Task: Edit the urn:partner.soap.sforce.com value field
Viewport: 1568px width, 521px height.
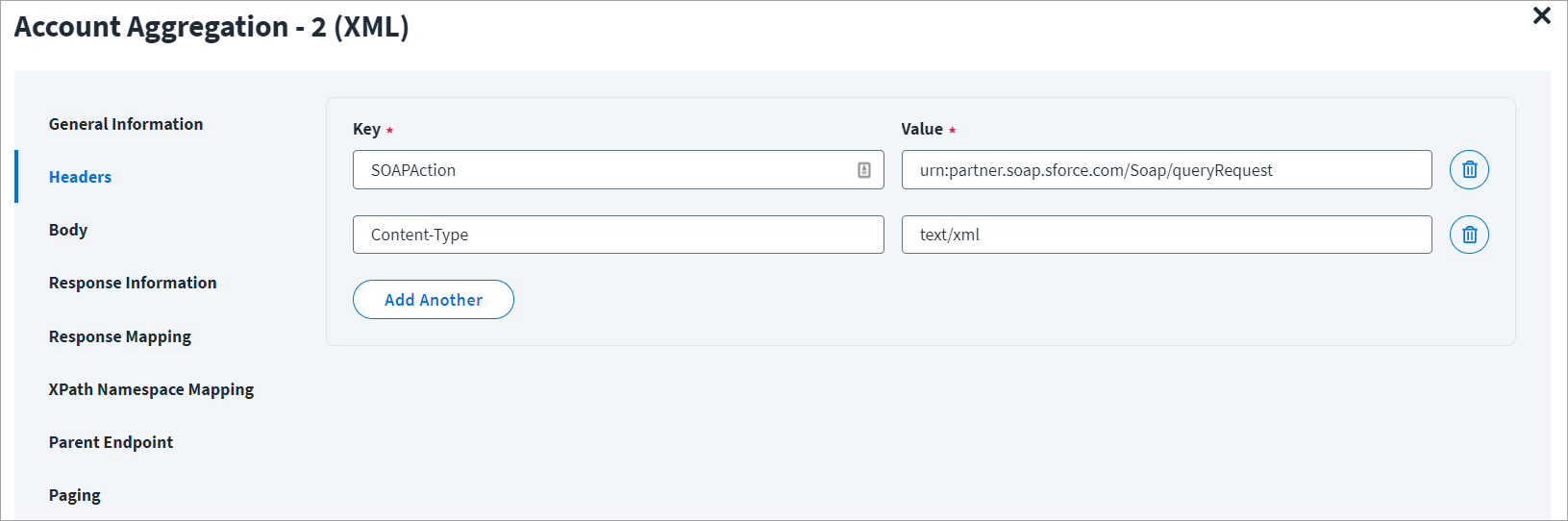Action: pyautogui.click(x=1165, y=170)
